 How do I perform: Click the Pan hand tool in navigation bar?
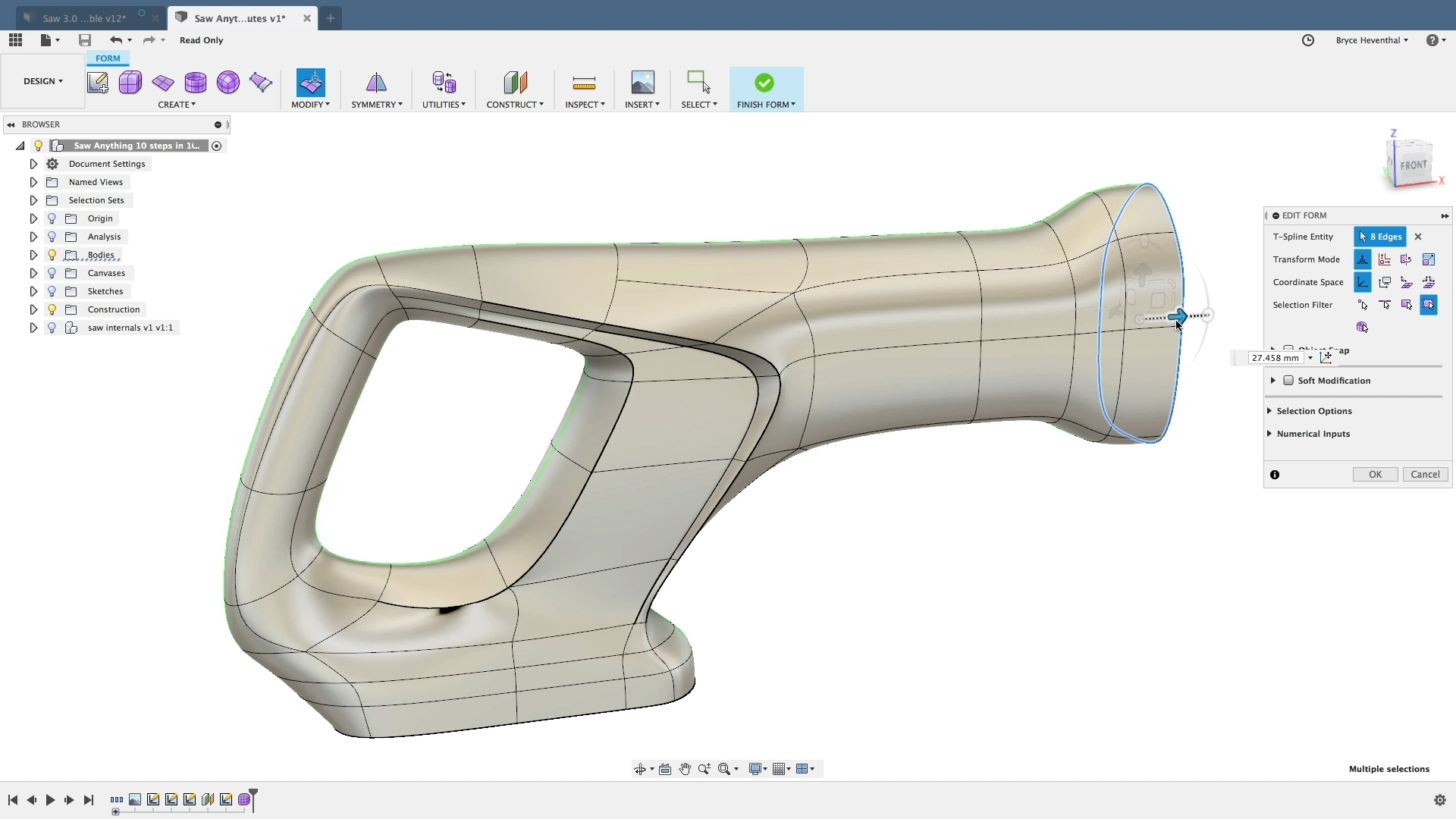[685, 769]
